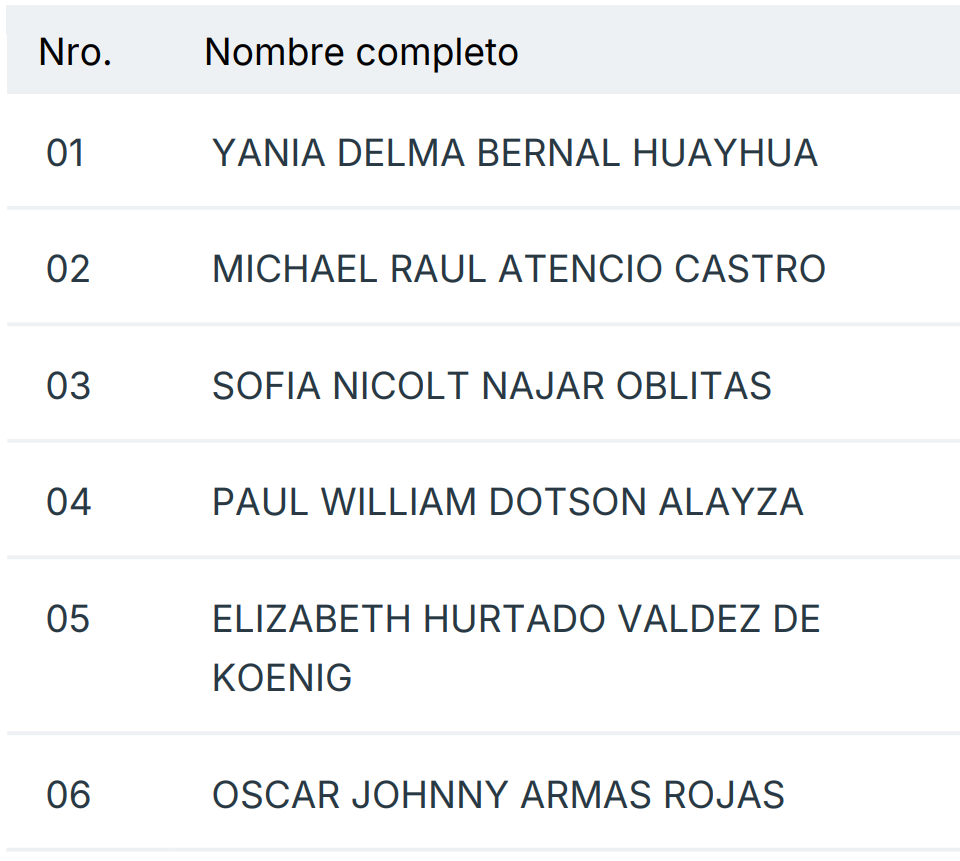This screenshot has width=960, height=861.
Task: Select row number 02 cell
Action: 68,269
